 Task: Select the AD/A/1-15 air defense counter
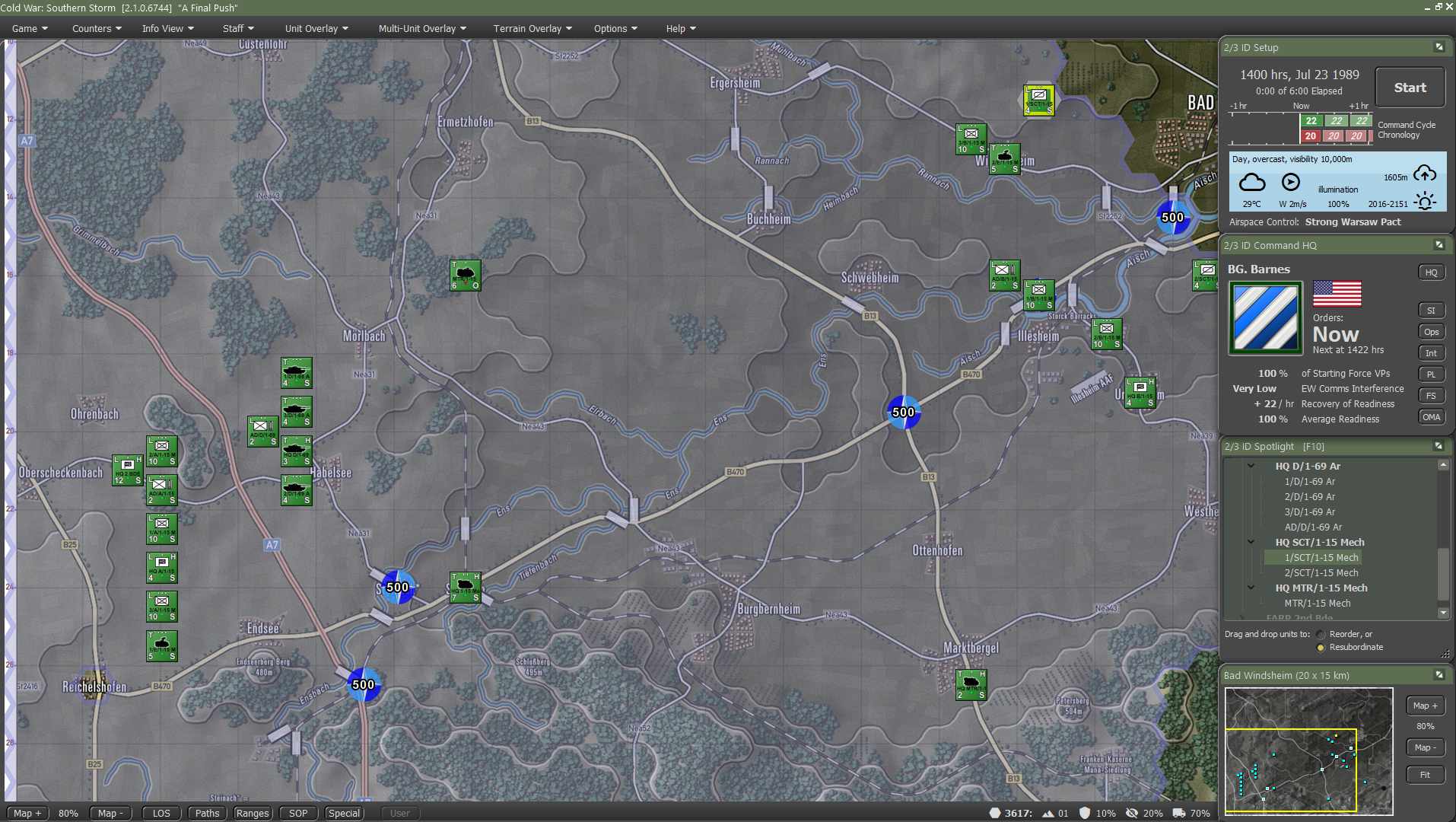tap(162, 490)
